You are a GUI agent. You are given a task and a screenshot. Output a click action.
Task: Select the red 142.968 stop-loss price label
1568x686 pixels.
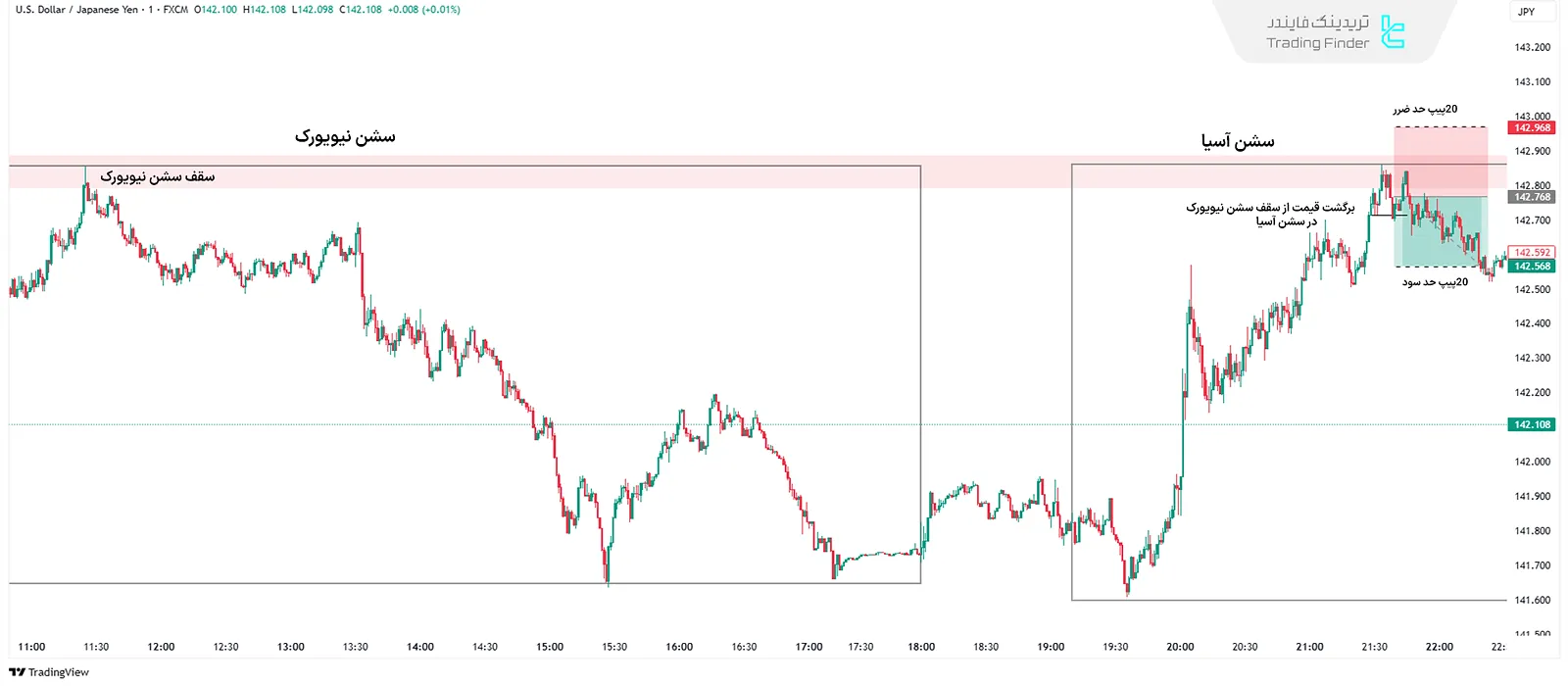pos(1532,128)
